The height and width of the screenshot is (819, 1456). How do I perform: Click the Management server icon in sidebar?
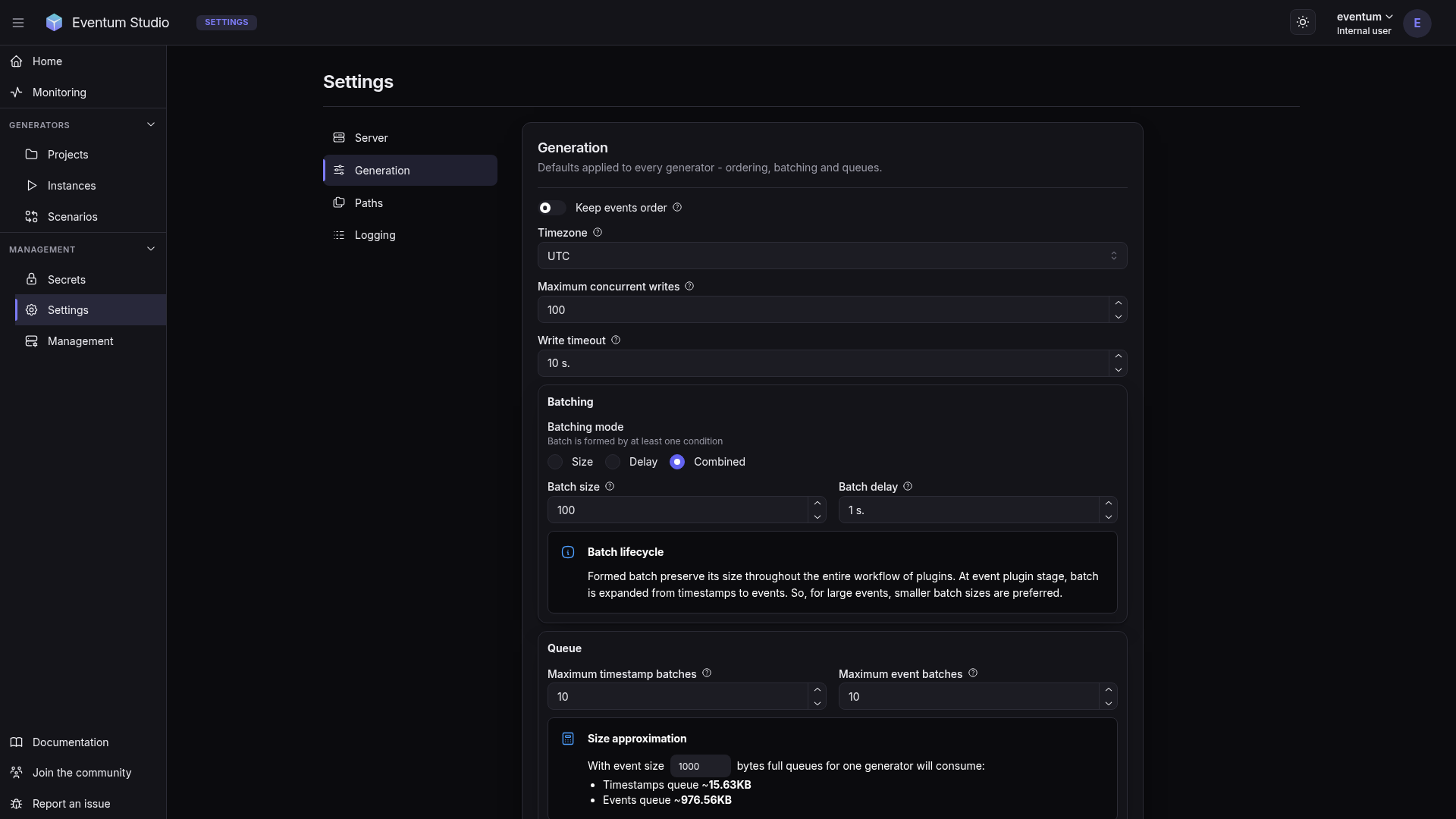[31, 341]
